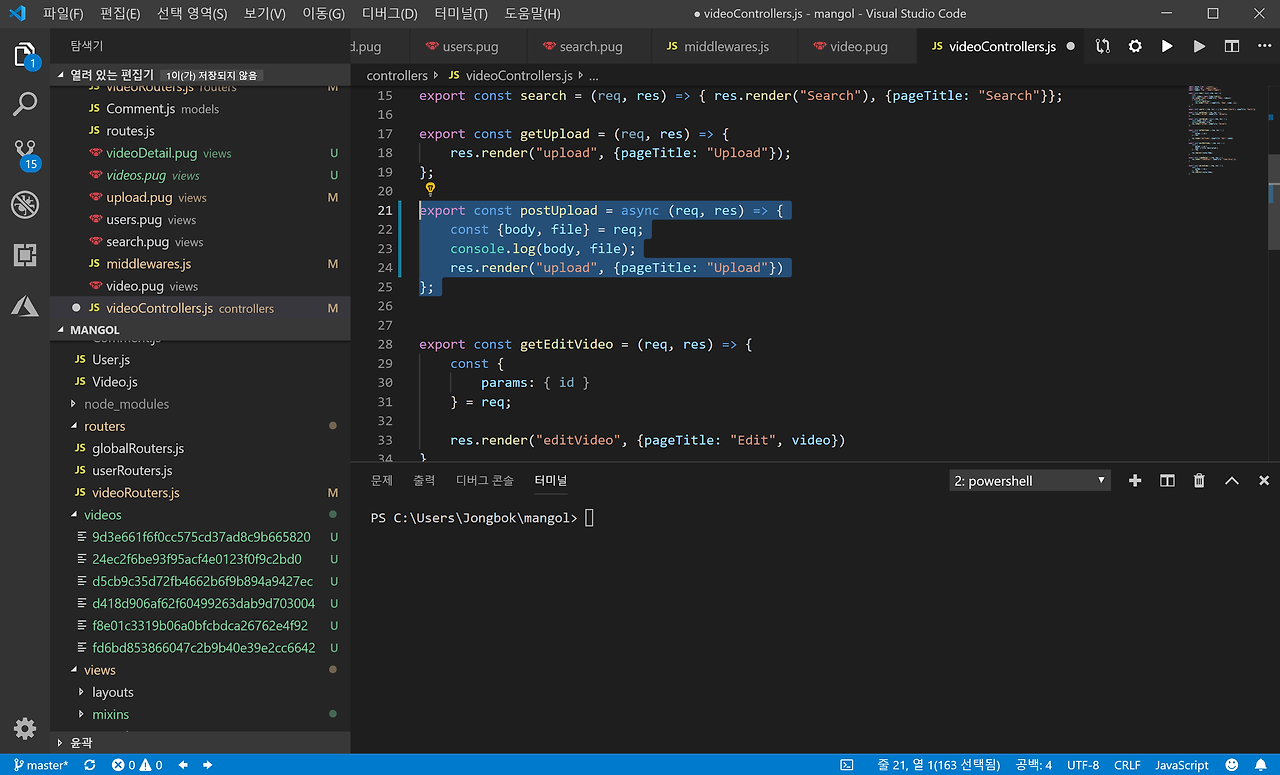Open the Search view in activity bar
This screenshot has height=775, width=1280.
(x=25, y=103)
